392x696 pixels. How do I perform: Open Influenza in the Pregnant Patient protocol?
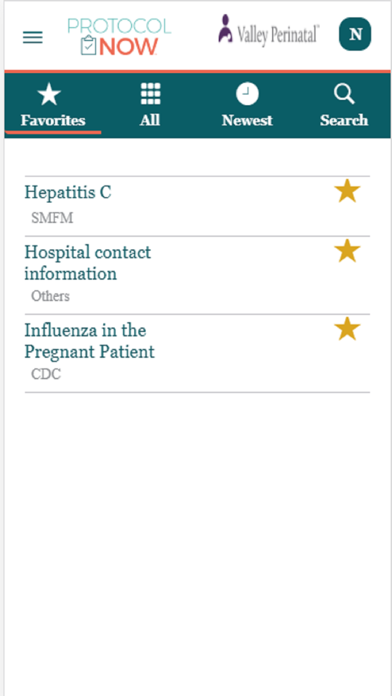(89, 341)
